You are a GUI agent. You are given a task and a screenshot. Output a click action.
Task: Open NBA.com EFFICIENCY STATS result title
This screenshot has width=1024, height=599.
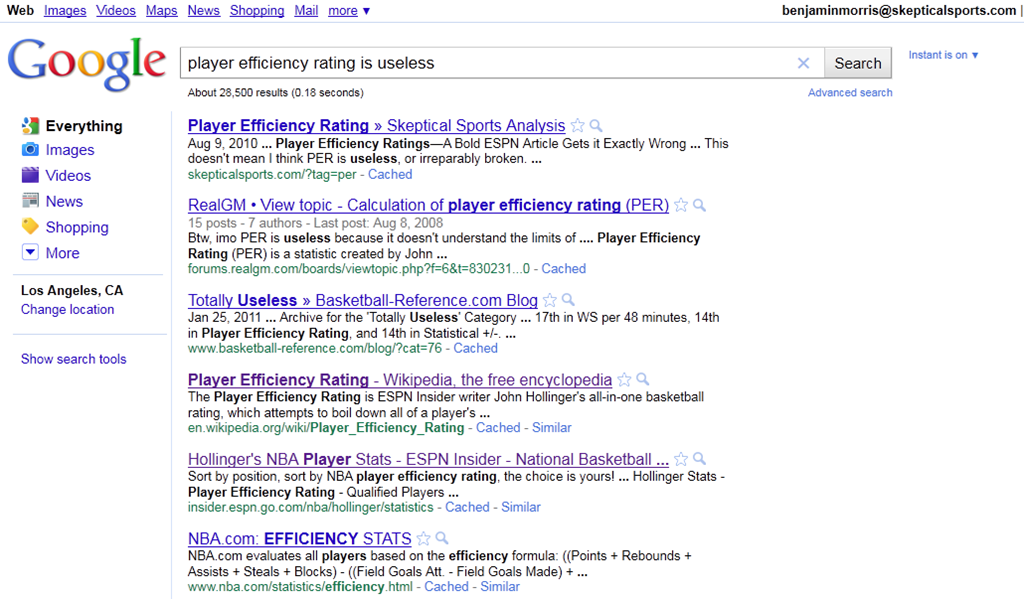click(300, 538)
